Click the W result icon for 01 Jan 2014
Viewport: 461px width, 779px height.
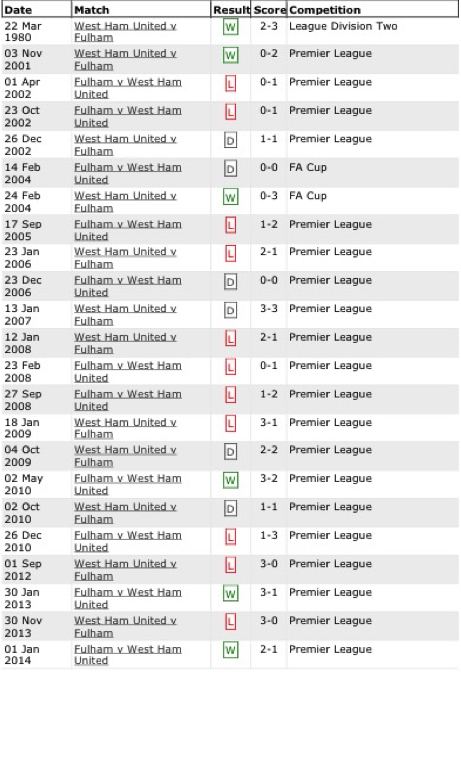[x=230, y=650]
